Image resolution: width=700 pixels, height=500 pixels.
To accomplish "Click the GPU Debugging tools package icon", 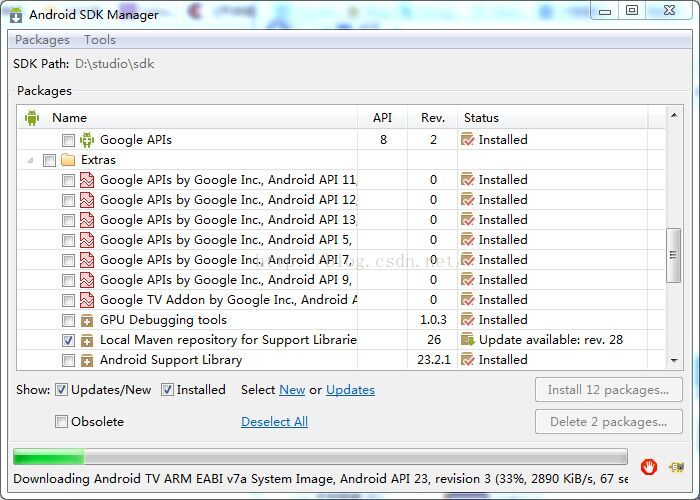I will tap(87, 321).
